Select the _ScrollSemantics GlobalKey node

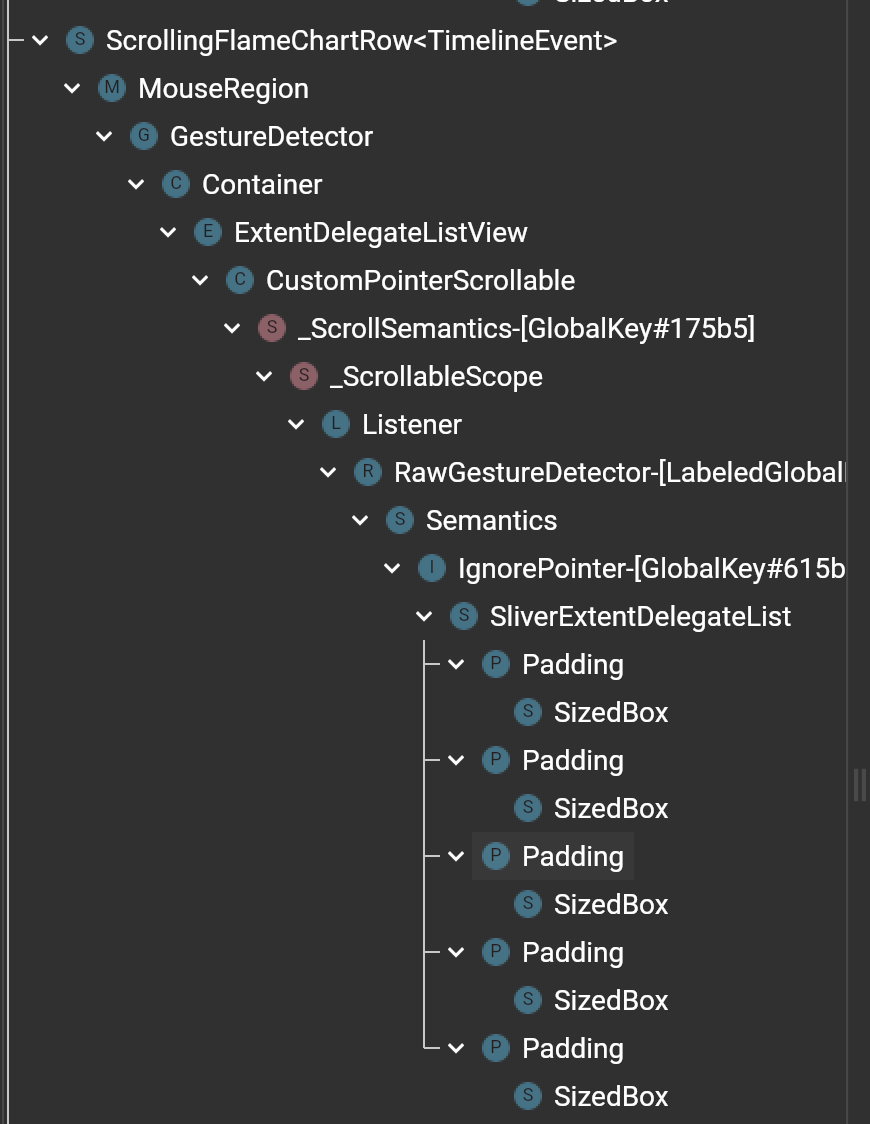coord(526,328)
